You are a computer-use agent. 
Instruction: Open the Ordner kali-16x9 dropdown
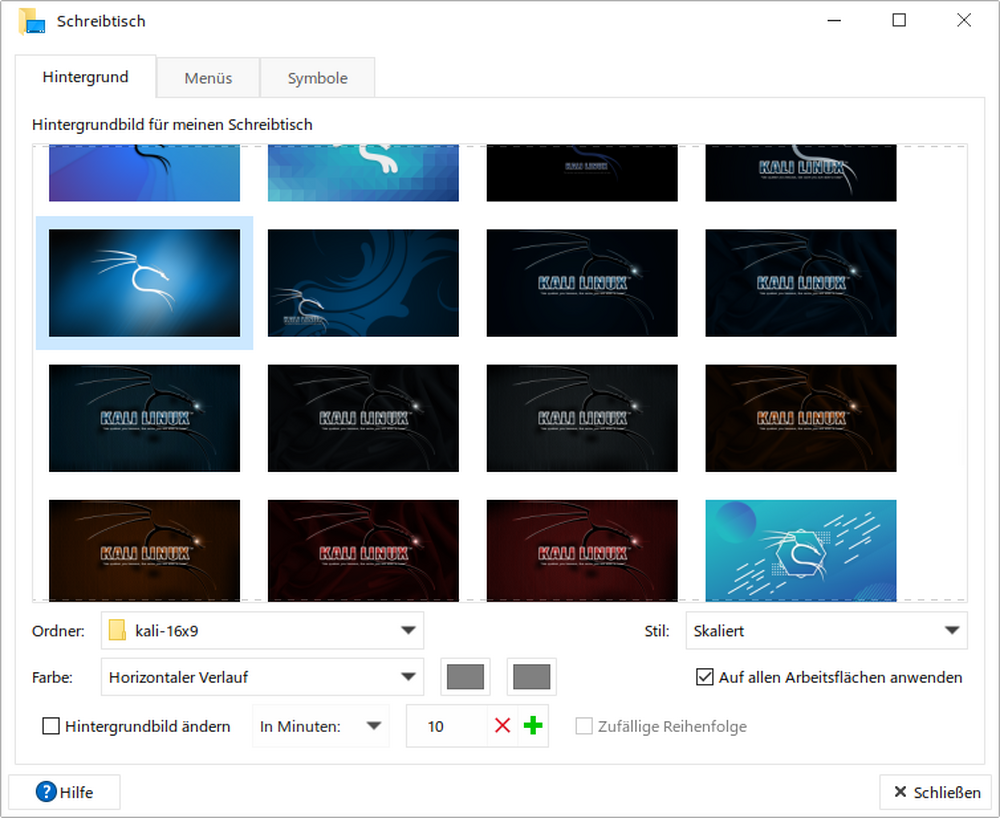pos(262,631)
